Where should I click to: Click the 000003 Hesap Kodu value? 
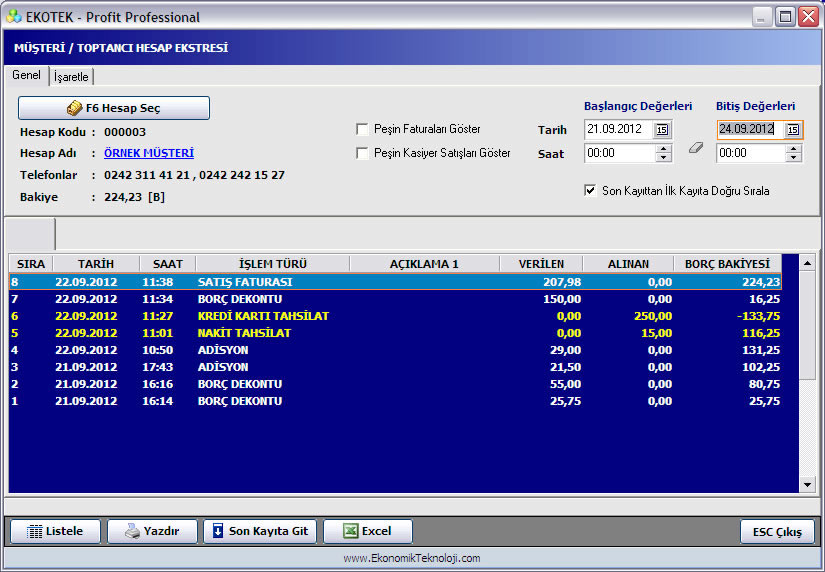[x=125, y=132]
